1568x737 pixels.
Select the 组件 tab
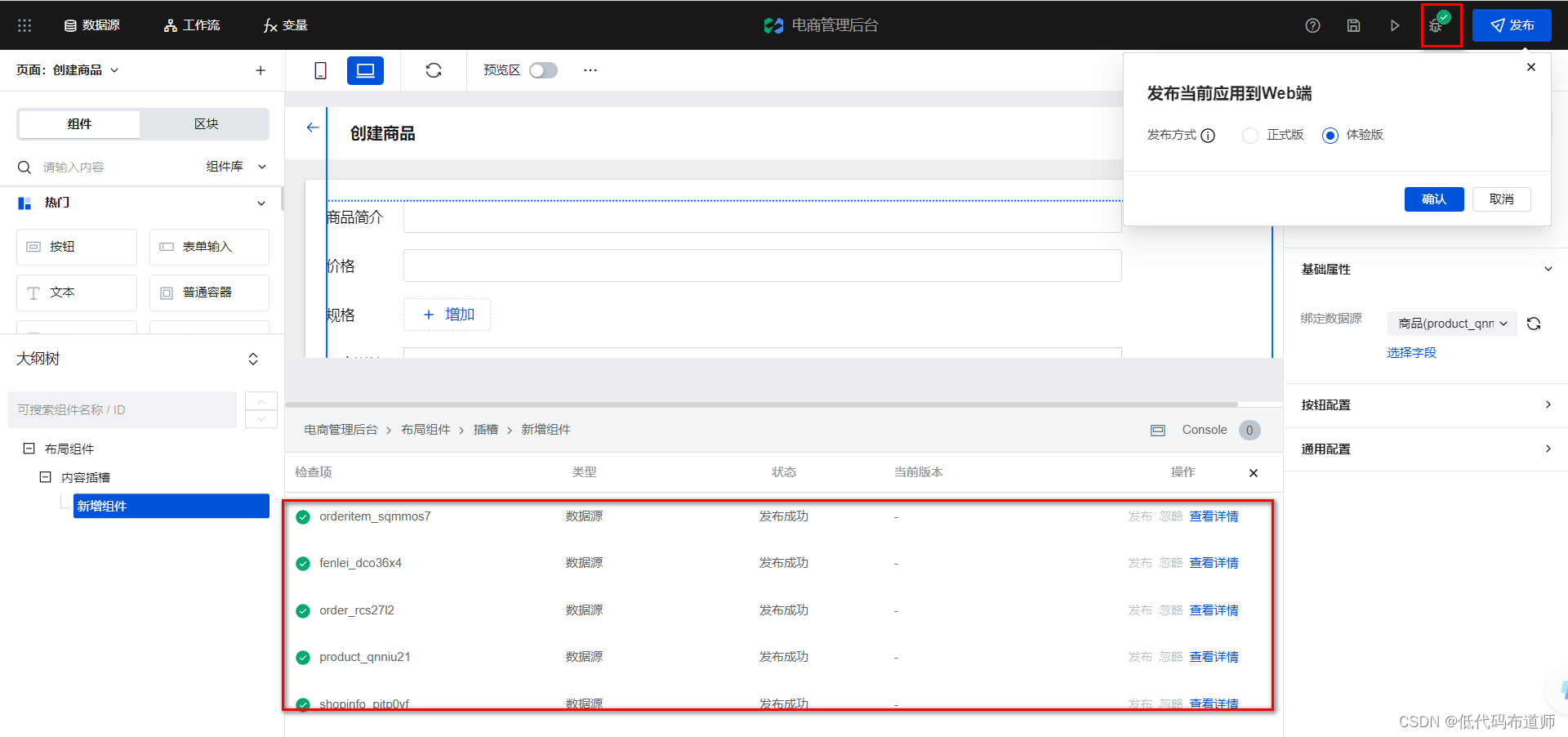[x=79, y=124]
